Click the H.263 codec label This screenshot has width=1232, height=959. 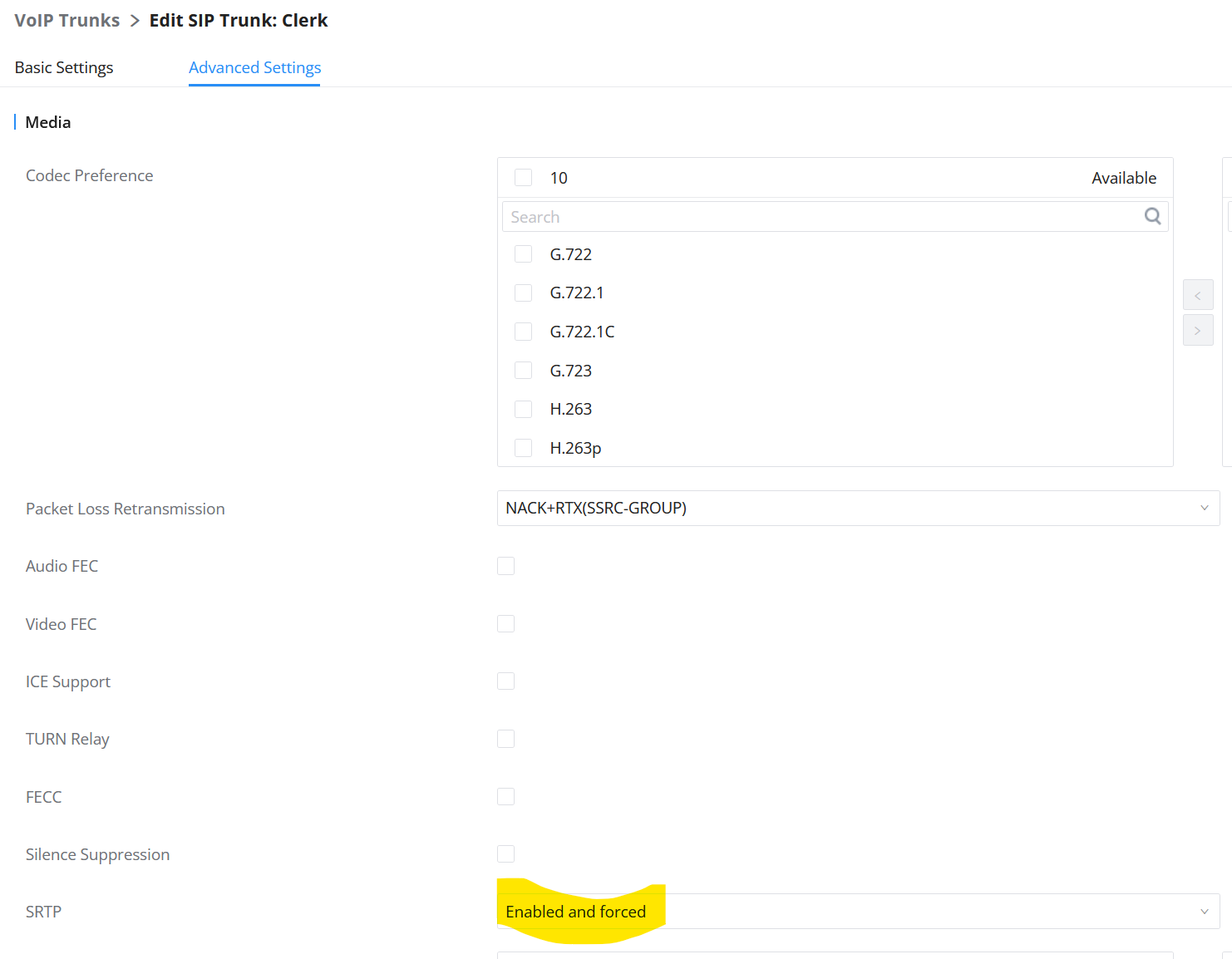571,409
